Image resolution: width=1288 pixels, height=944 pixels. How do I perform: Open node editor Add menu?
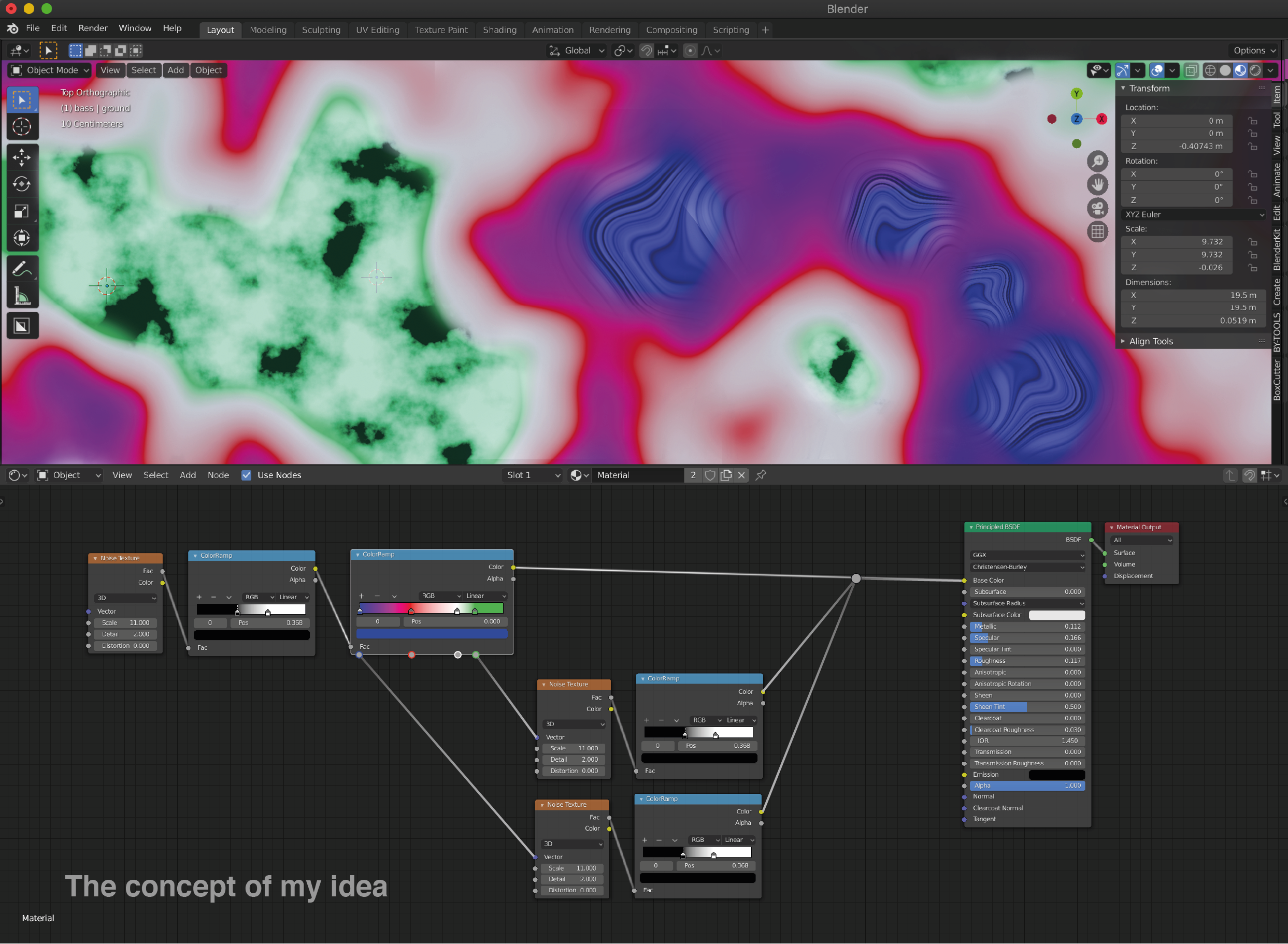click(188, 475)
